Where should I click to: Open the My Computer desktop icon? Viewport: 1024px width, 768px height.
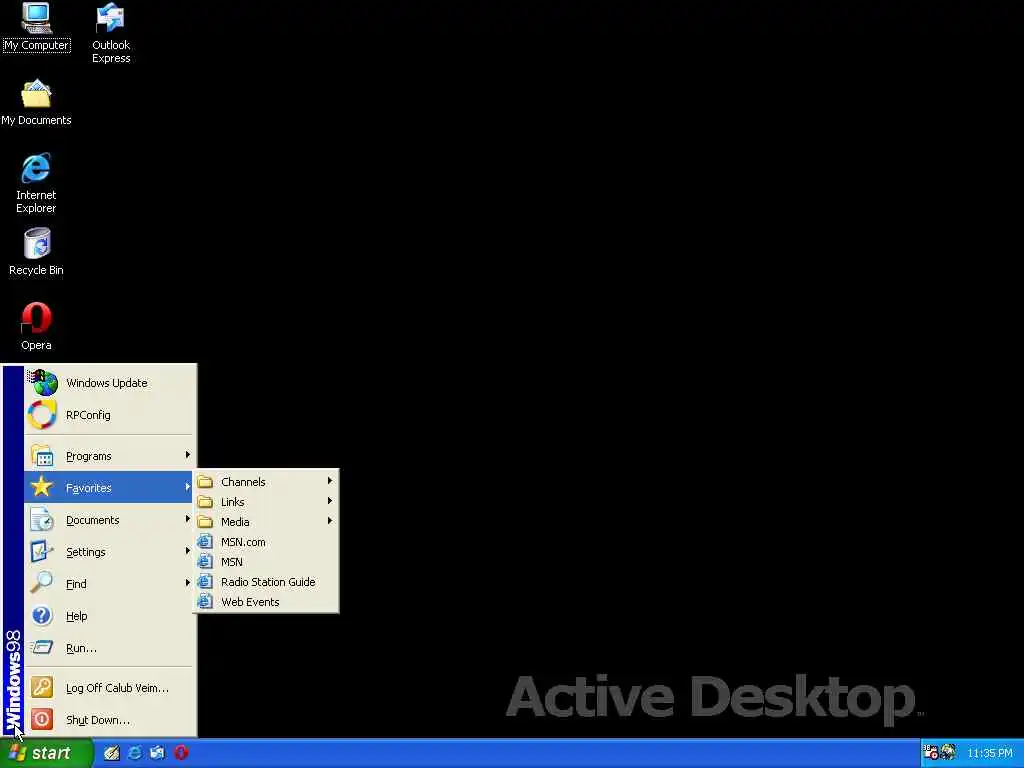pyautogui.click(x=37, y=27)
